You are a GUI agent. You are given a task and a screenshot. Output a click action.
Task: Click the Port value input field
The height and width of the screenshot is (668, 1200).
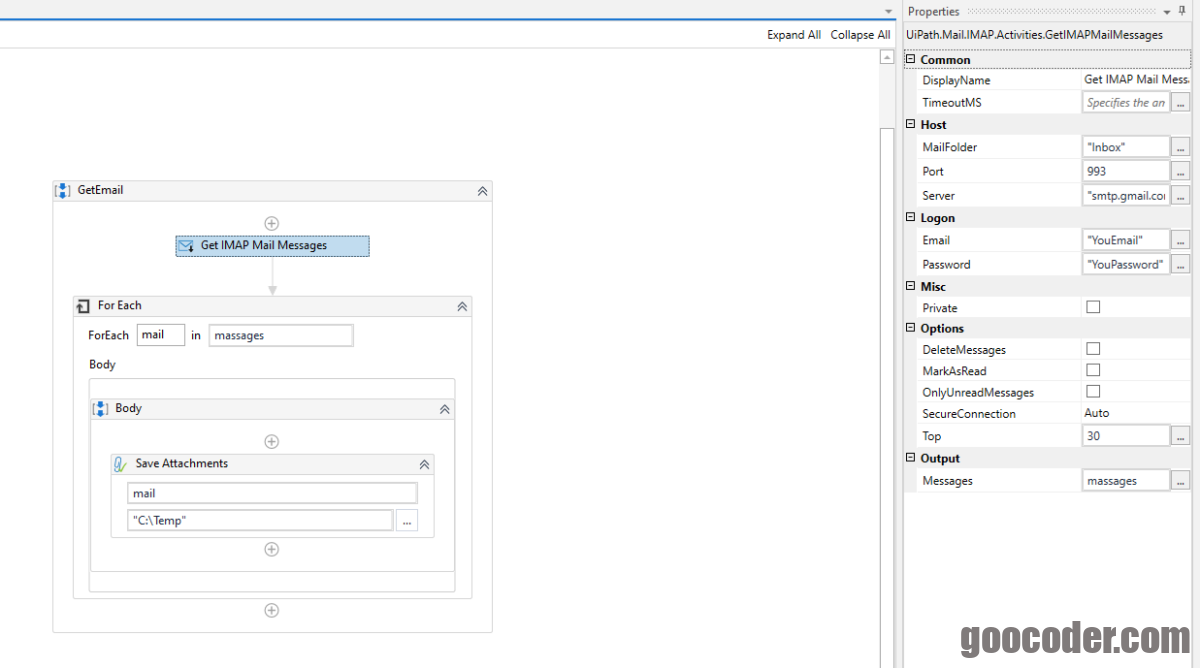[1125, 170]
